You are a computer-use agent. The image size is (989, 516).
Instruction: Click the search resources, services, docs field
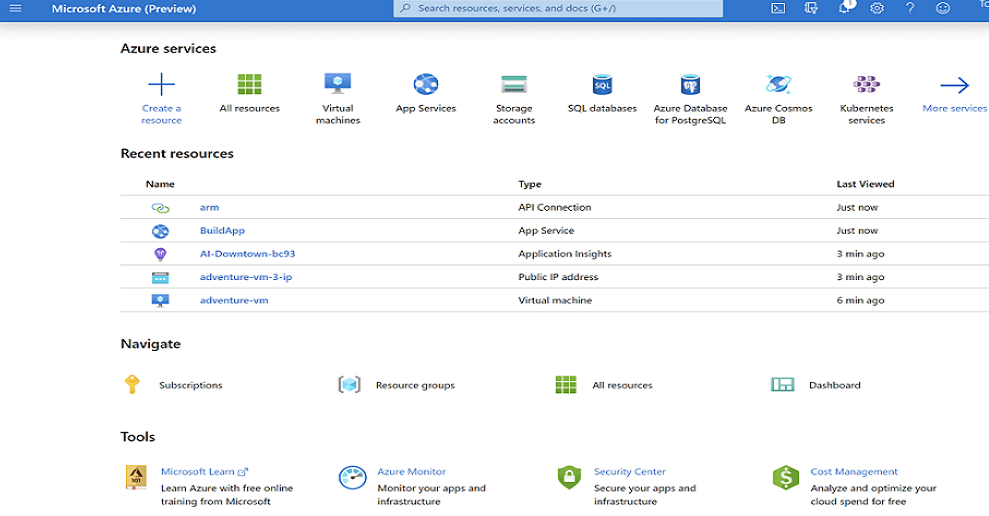558,8
